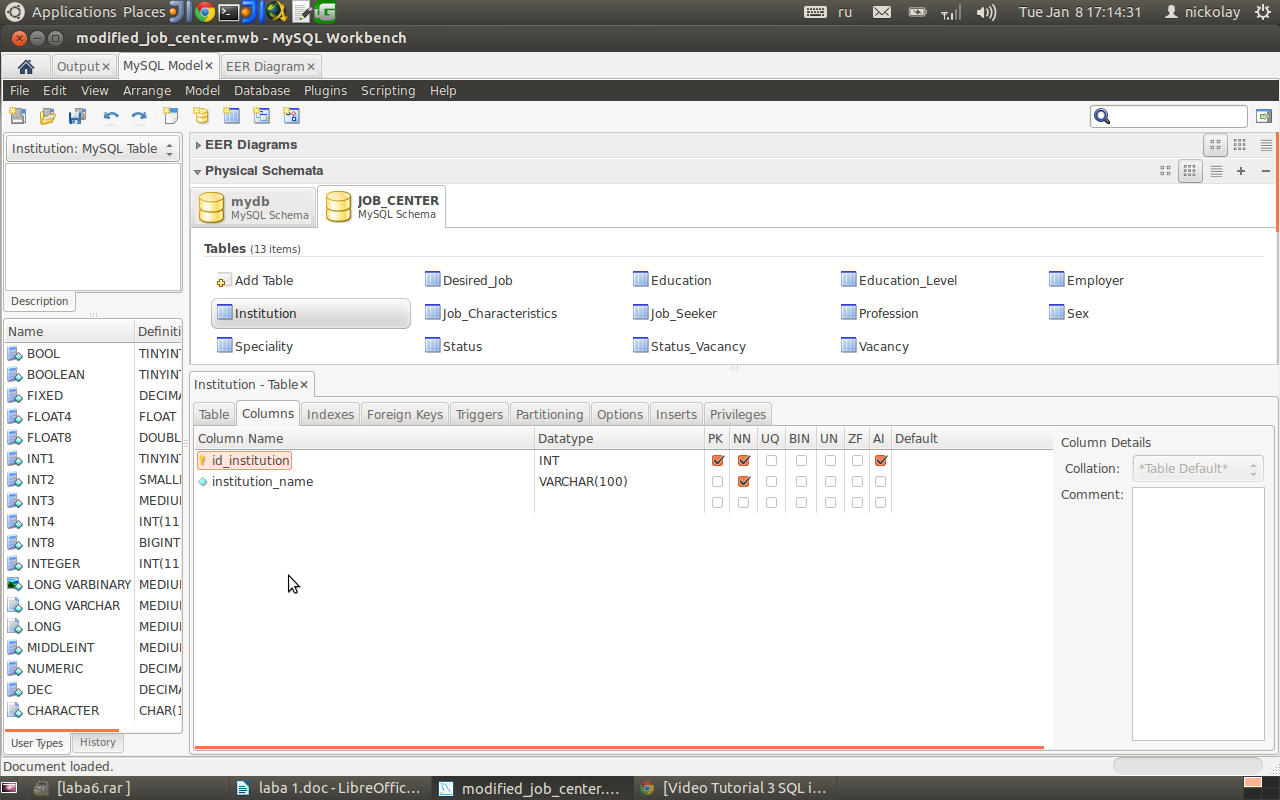The height and width of the screenshot is (800, 1280).
Task: Collapse the Physical Schemata section
Action: tap(198, 171)
